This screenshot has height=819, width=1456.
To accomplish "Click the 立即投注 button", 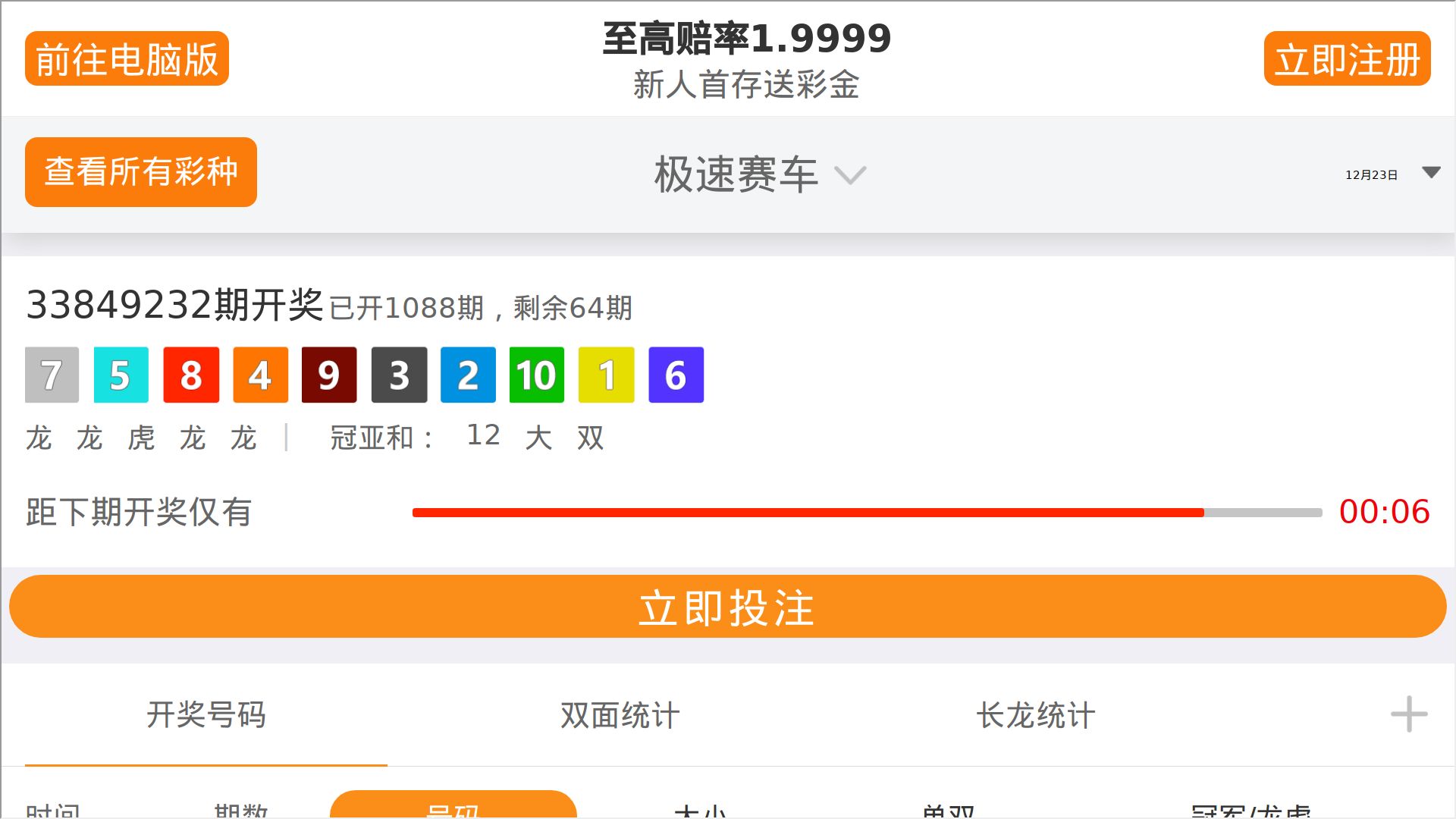I will click(728, 607).
